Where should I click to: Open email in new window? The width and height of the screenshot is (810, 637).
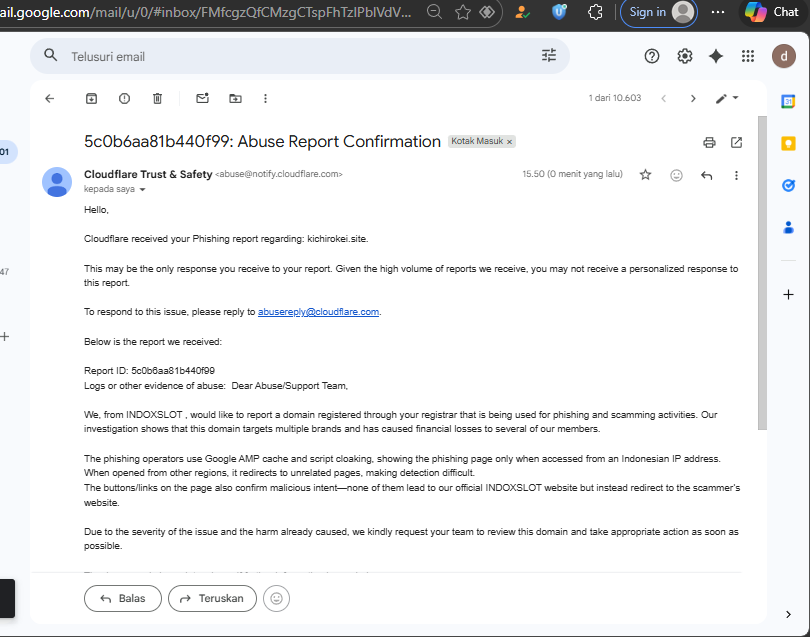[737, 143]
